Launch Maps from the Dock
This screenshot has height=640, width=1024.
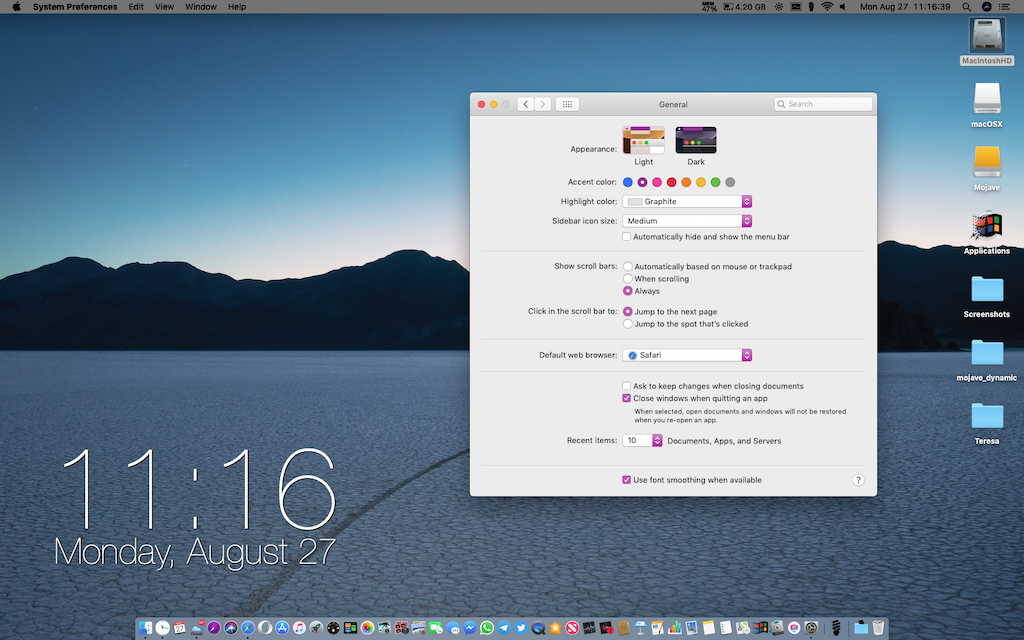742,628
